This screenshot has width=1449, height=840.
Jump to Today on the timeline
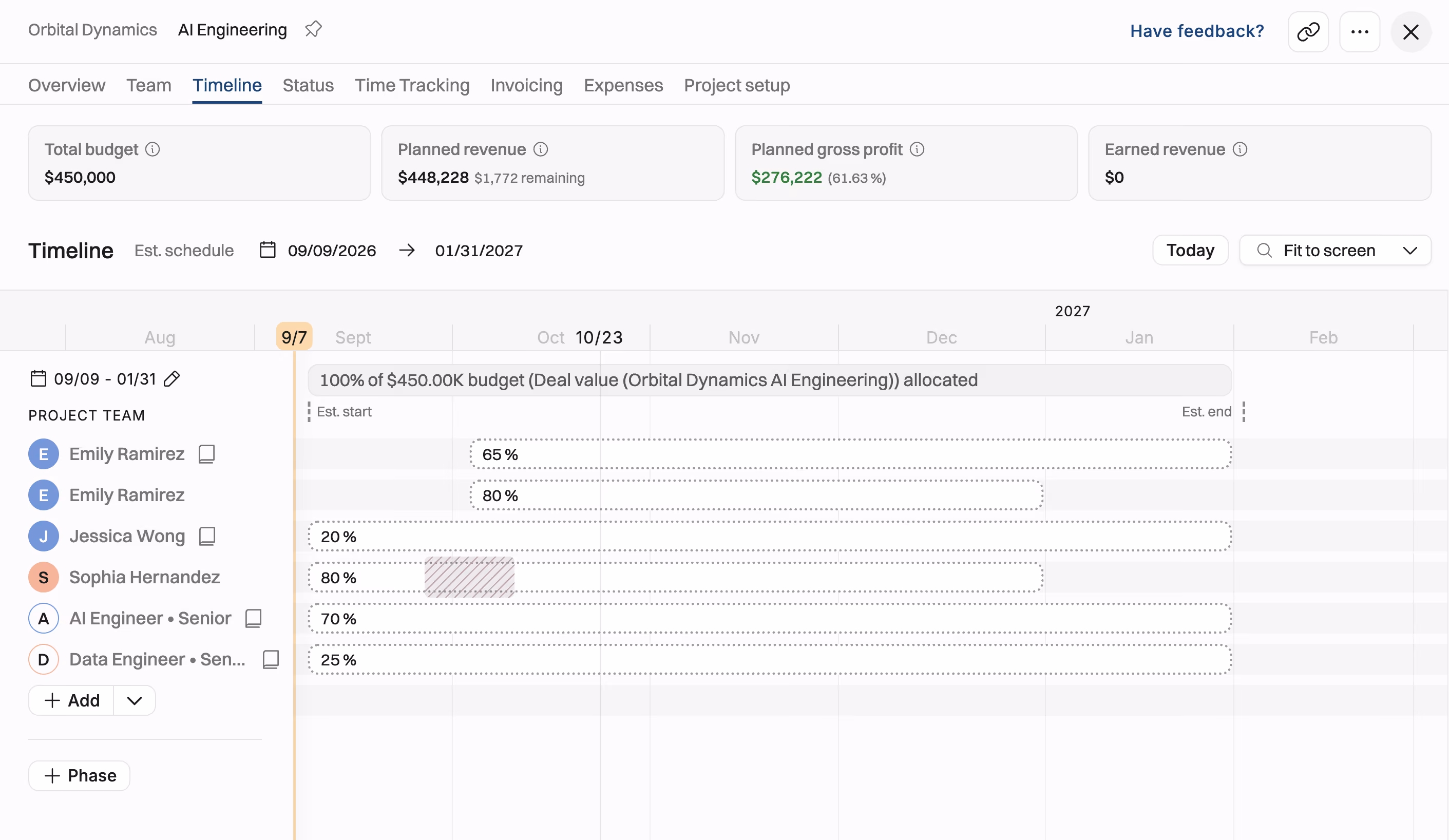1190,250
